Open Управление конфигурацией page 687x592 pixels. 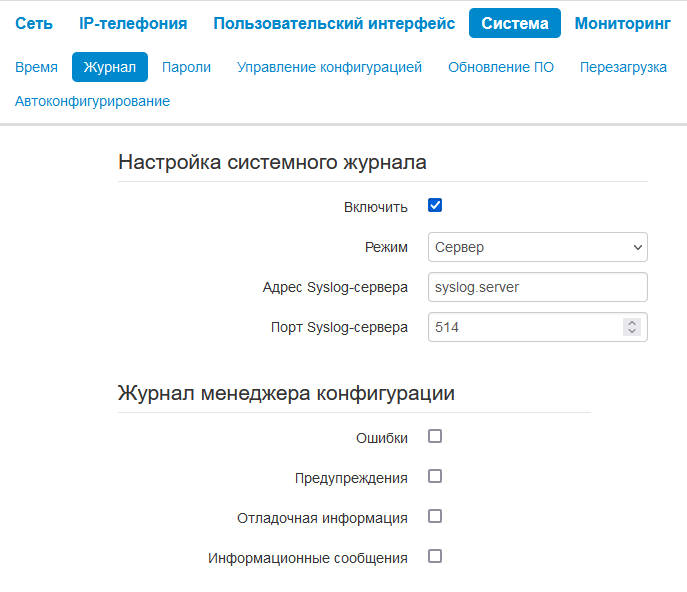[x=329, y=67]
